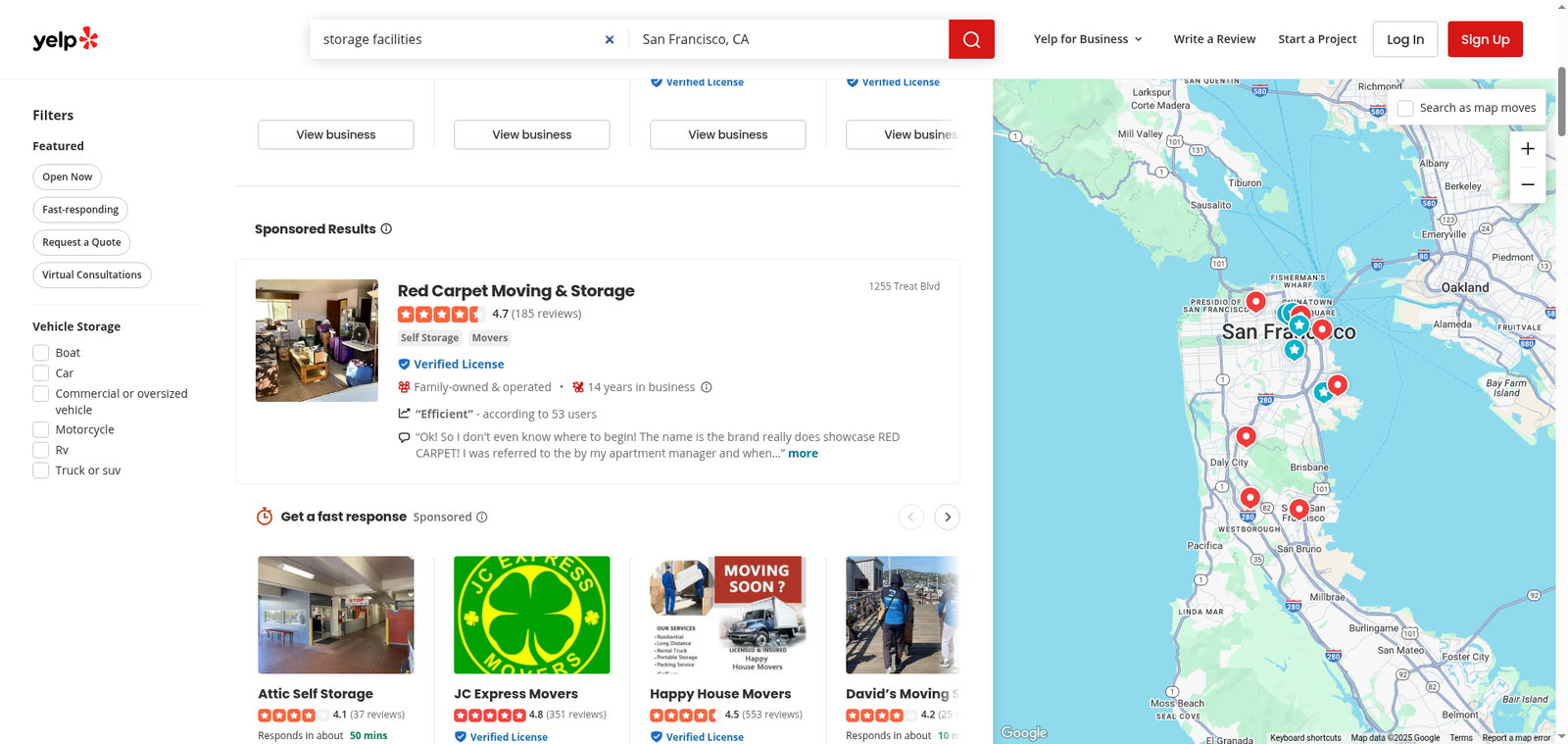Click info icon next to years in business

(x=707, y=387)
